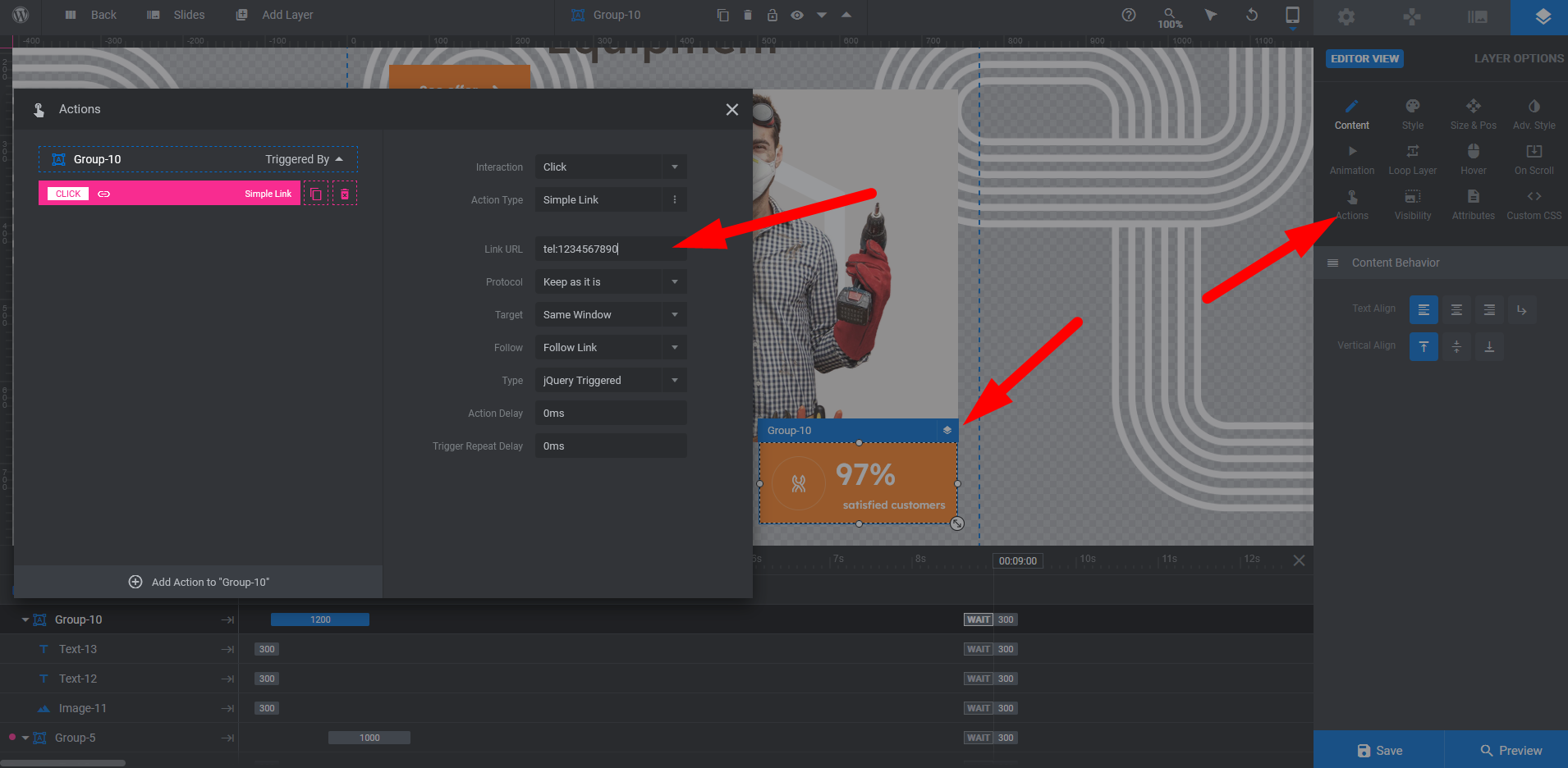Go Back to slider overview
Image resolution: width=1568 pixels, height=768 pixels.
(x=91, y=15)
